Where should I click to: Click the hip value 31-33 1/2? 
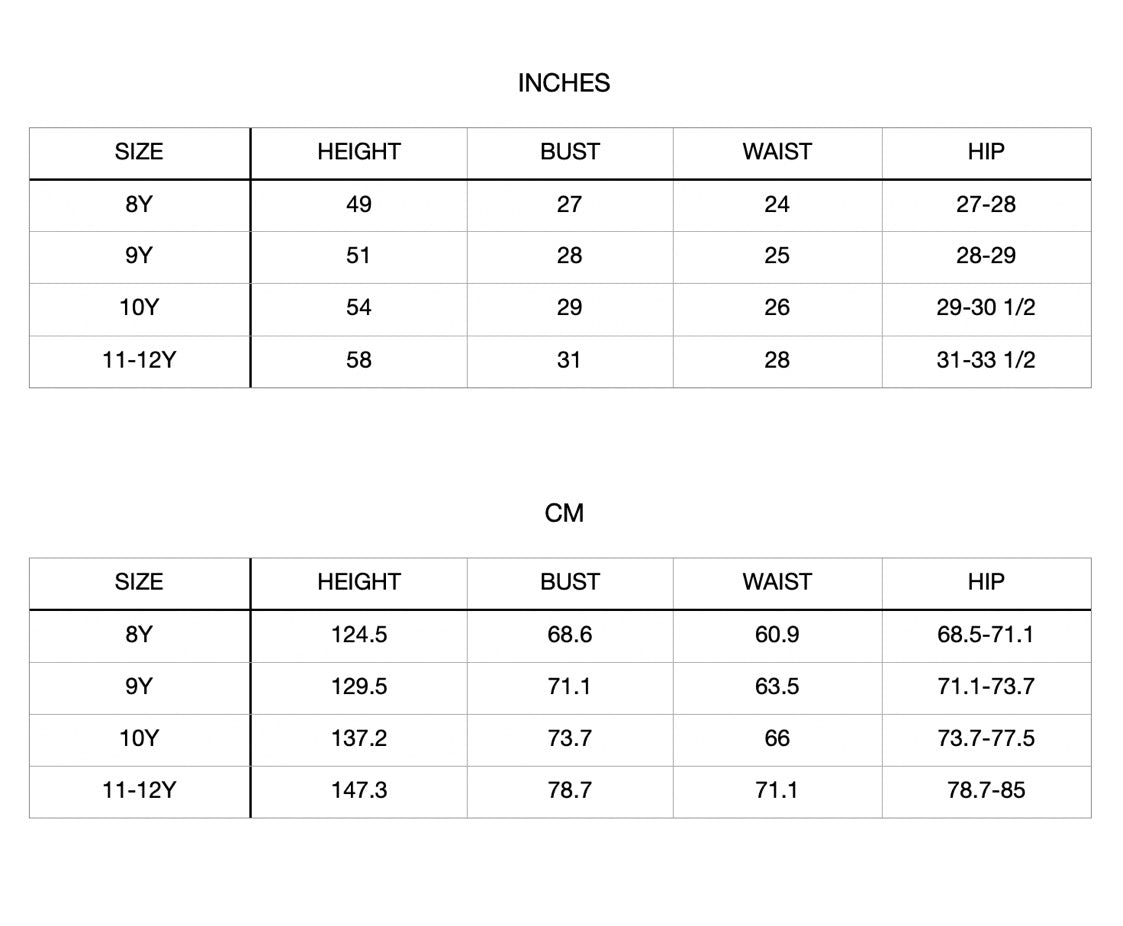(986, 360)
